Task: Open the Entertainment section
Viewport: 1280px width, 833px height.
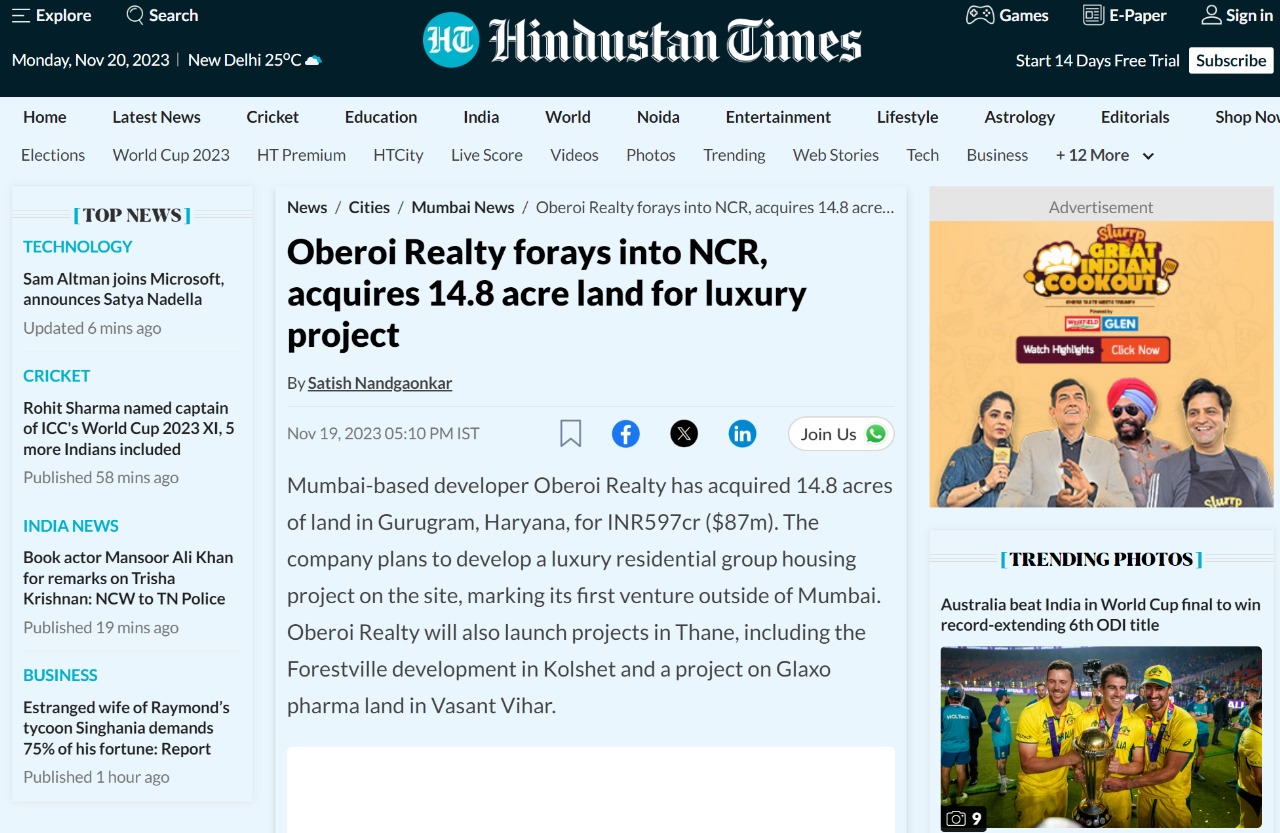Action: click(778, 117)
